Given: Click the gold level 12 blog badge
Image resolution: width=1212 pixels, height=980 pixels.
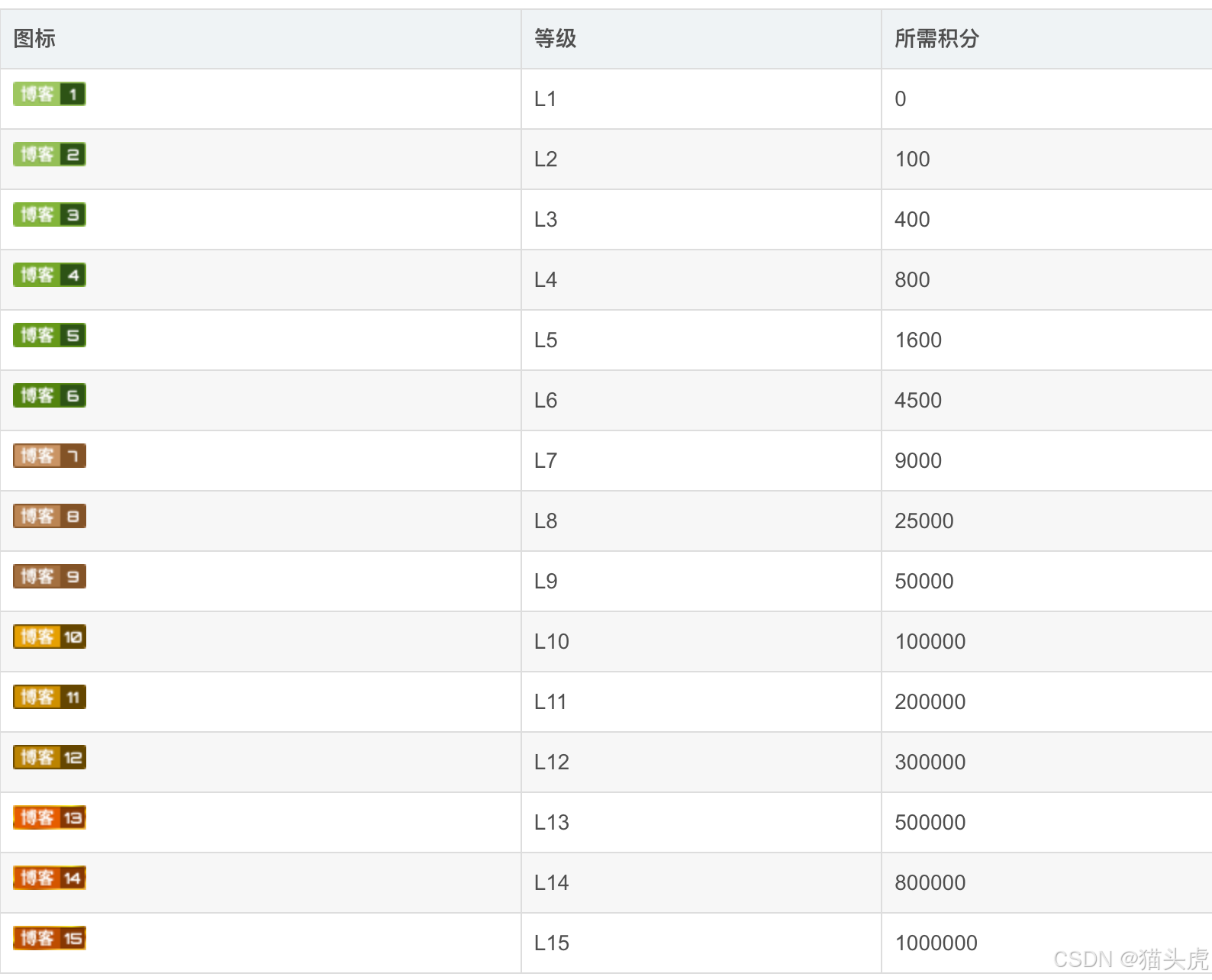Looking at the screenshot, I should pyautogui.click(x=50, y=757).
